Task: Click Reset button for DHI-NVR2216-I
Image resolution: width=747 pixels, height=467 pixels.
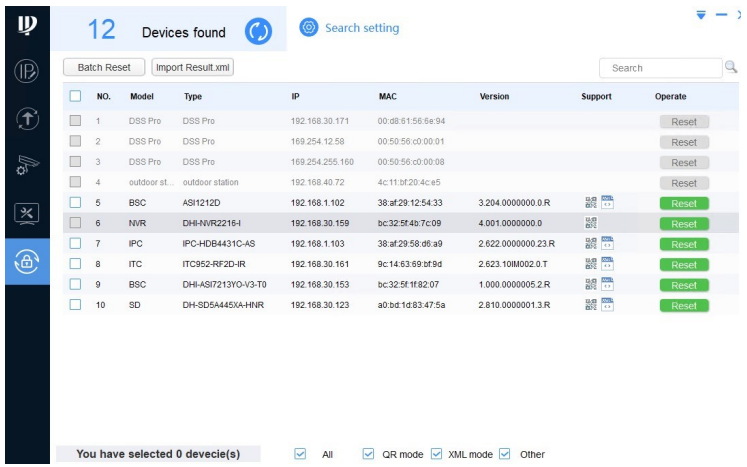Action: 683,224
